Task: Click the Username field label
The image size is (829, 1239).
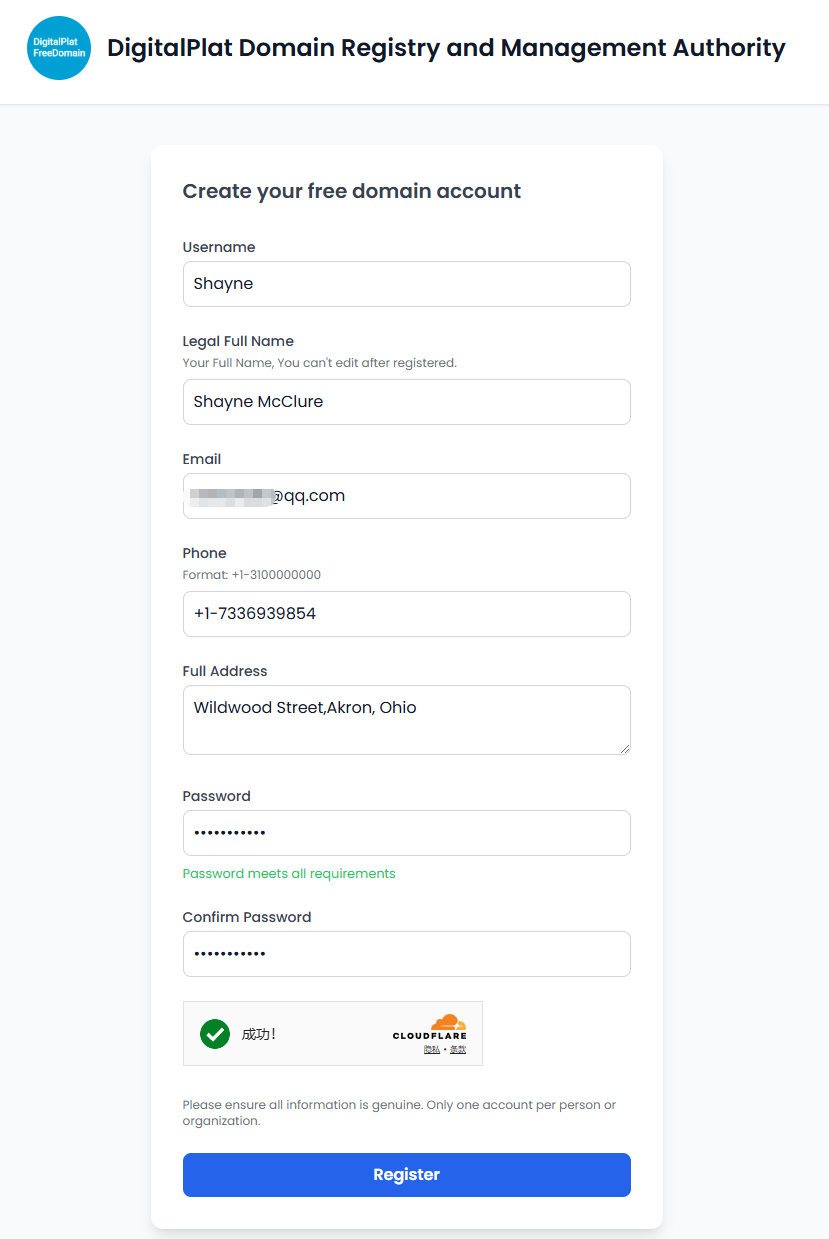Action: tap(219, 247)
